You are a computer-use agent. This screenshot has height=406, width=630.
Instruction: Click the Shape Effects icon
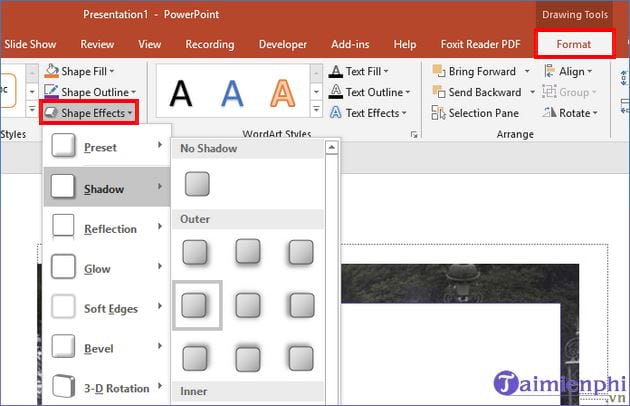51,113
